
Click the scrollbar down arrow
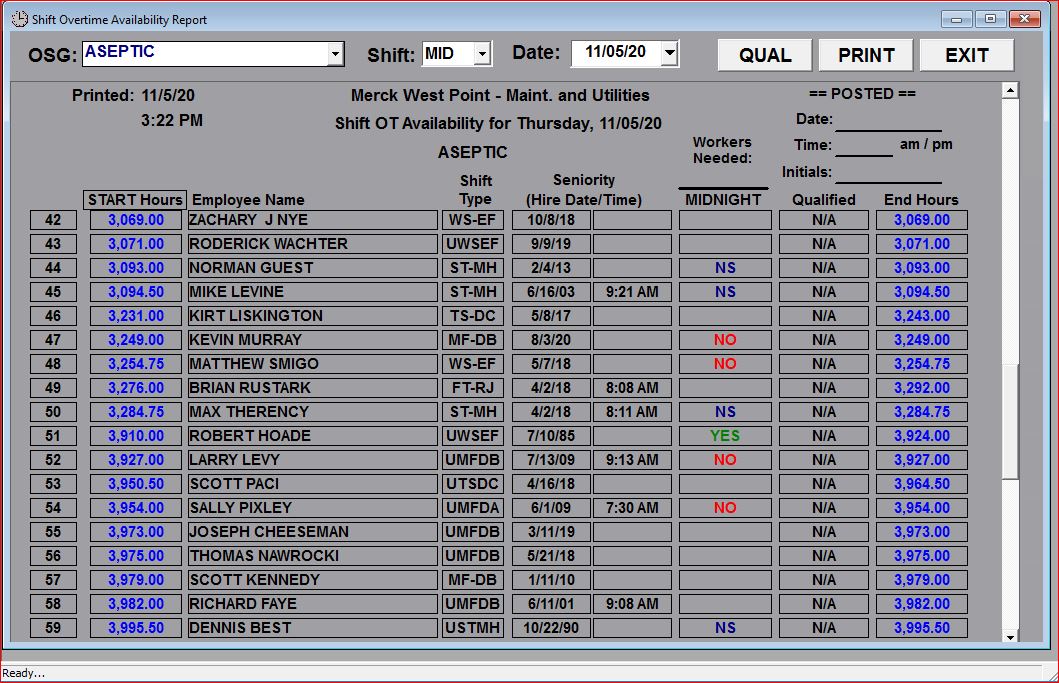coord(1010,636)
